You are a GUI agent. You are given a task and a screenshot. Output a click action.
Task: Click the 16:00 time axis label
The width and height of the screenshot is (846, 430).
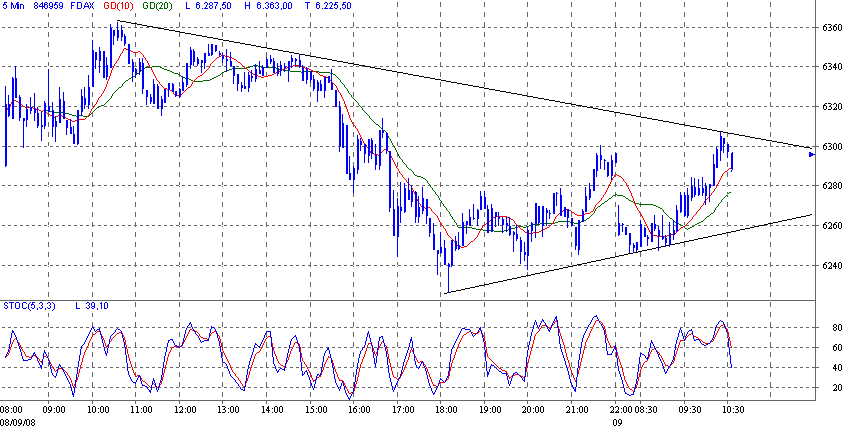[x=359, y=410]
